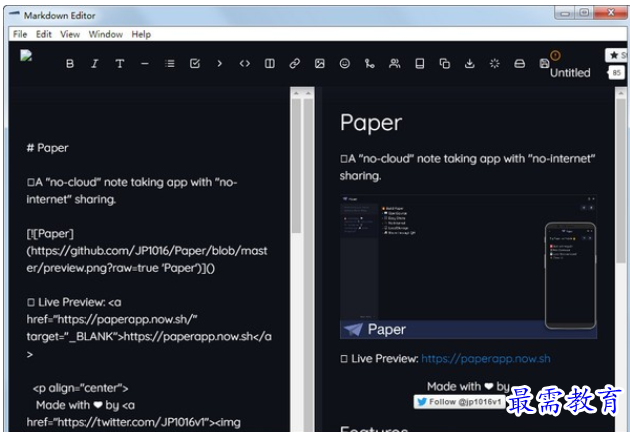Open the Edit menu
Viewport: 630px width, 432px height.
pyautogui.click(x=44, y=34)
